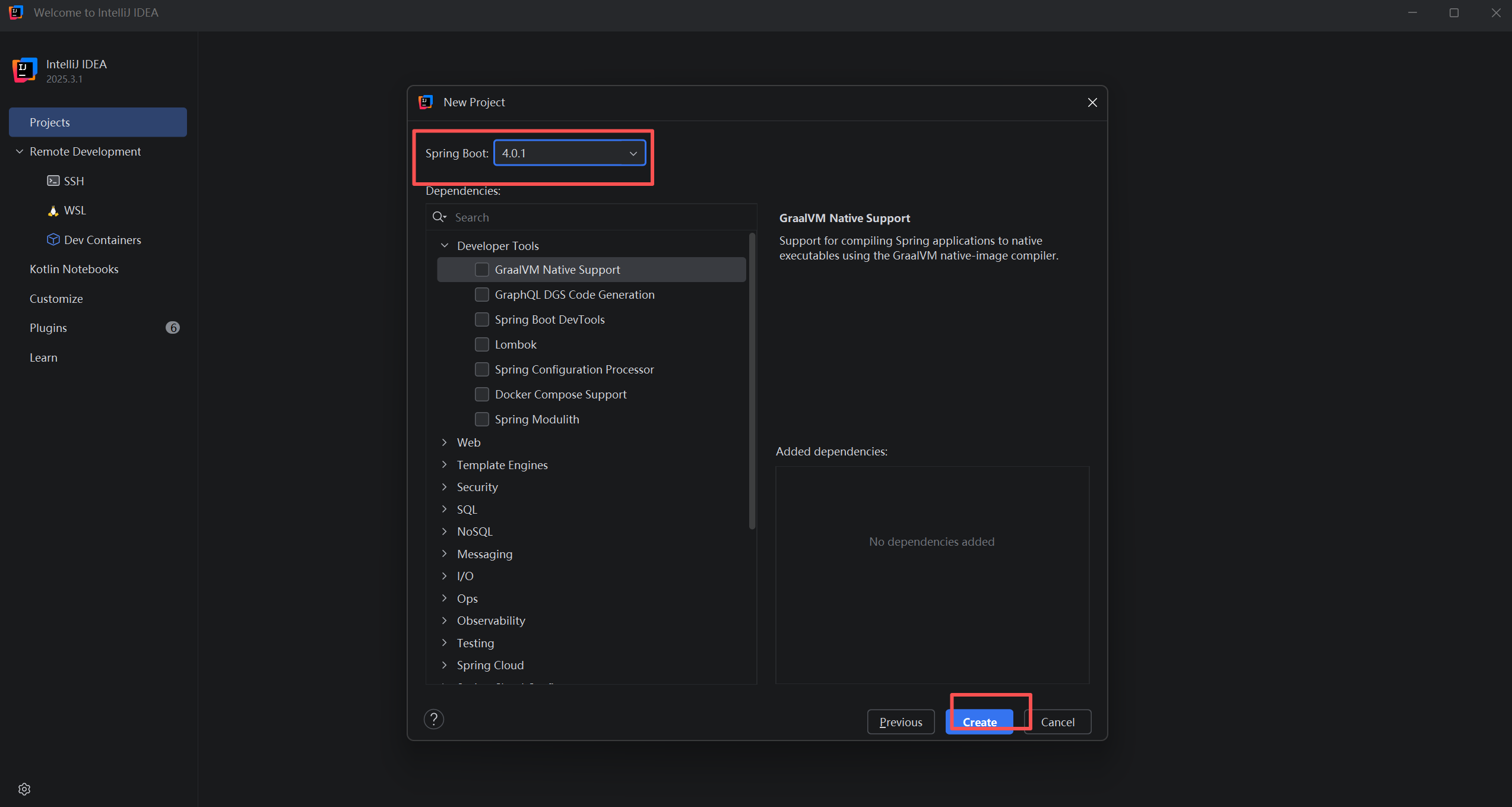Expand the Web dependency category
The height and width of the screenshot is (807, 1512).
[444, 442]
